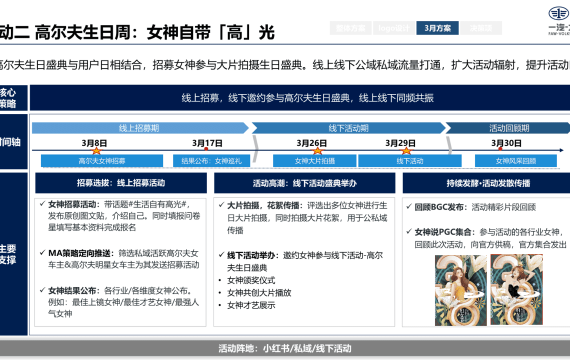This screenshot has height=360, width=570.
Task: Select the logo设计 tab
Action: click(394, 28)
